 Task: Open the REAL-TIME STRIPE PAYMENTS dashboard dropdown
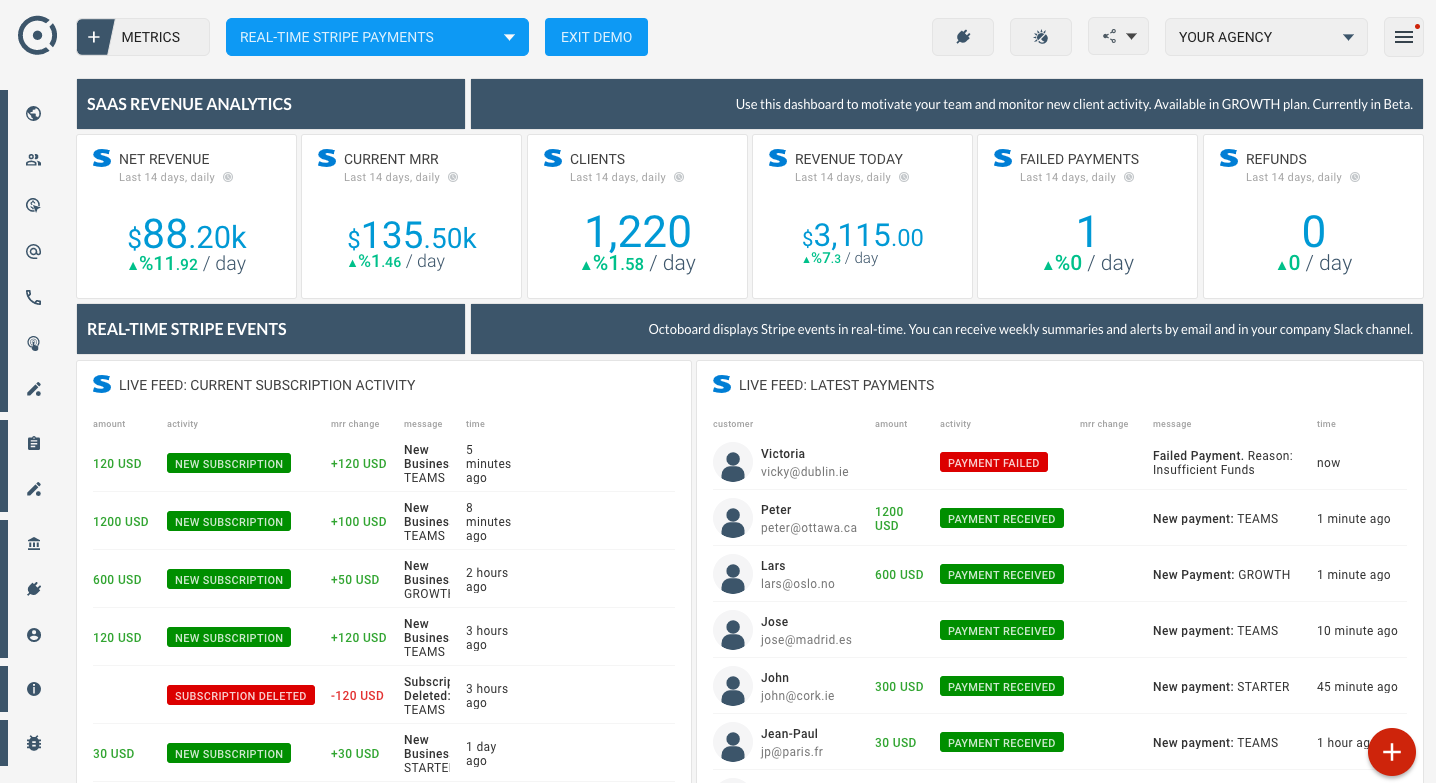[x=377, y=36]
